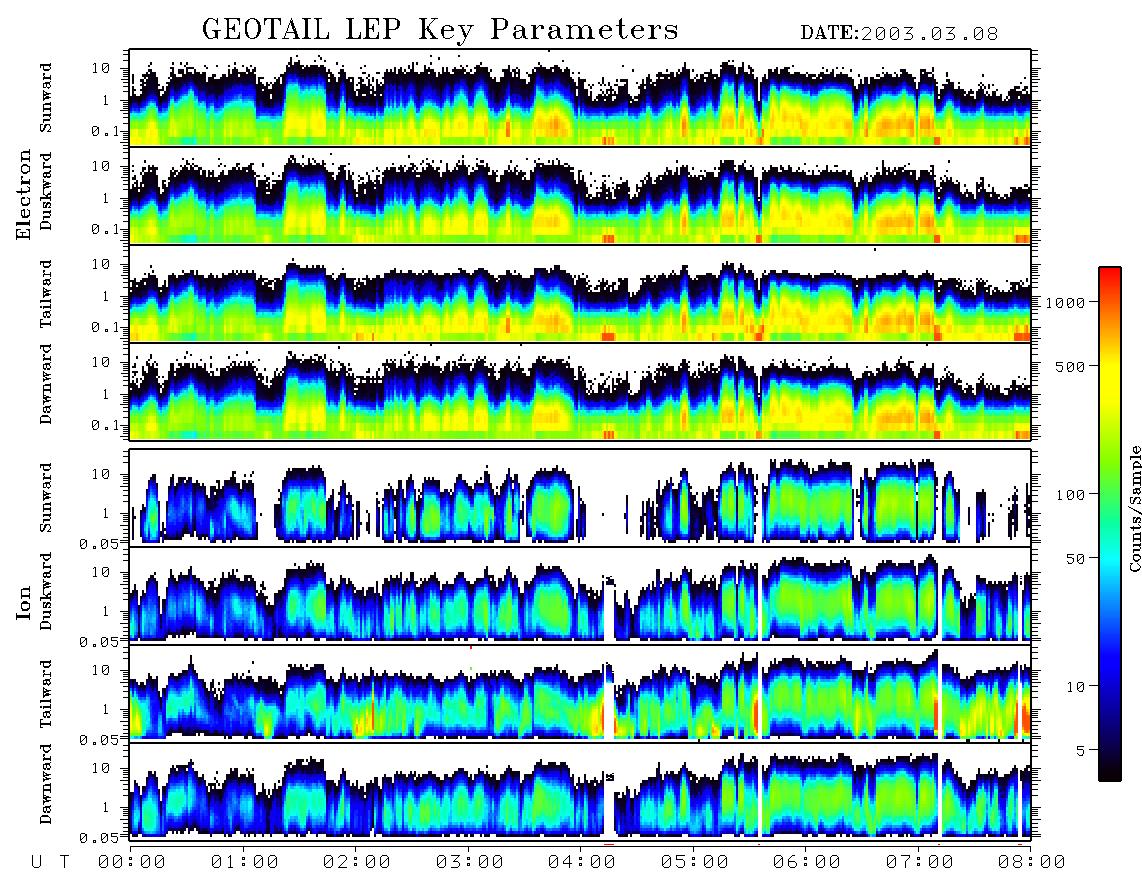1142x880 pixels.
Task: Click inside the Electron Dawnward spectrogram panel
Action: pyautogui.click(x=580, y=391)
